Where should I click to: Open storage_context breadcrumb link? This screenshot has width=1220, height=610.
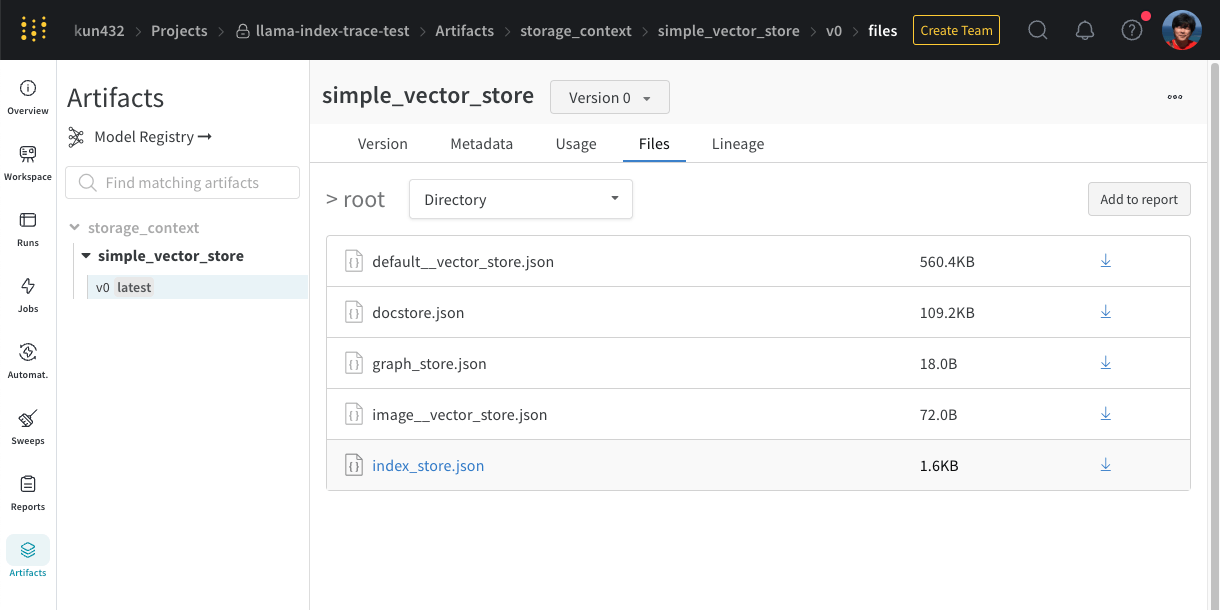pyautogui.click(x=576, y=31)
